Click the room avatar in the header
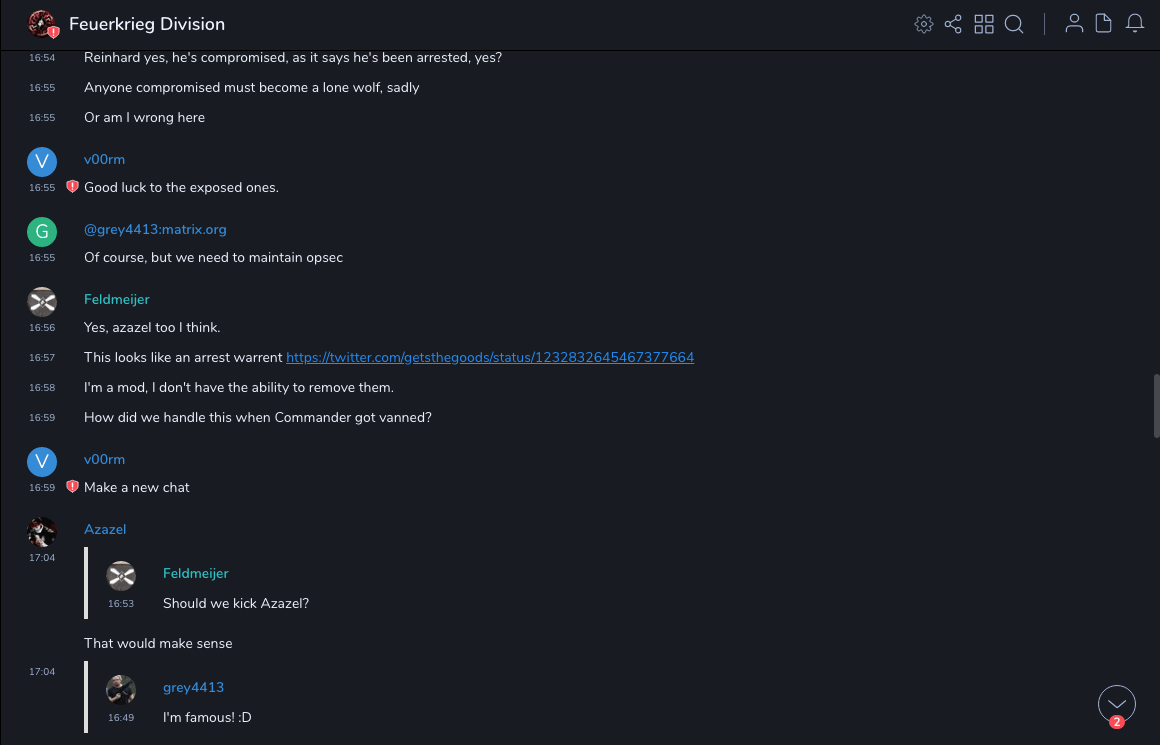 point(42,24)
